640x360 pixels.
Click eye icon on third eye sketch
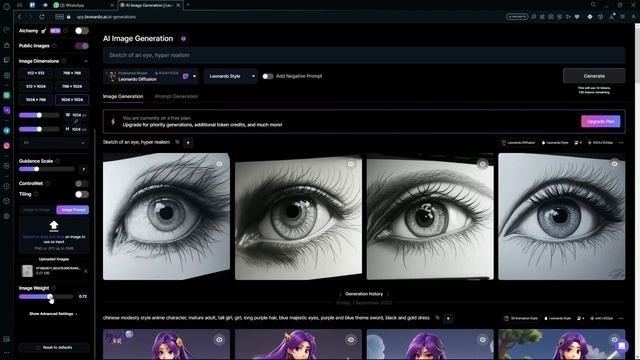click(x=483, y=164)
